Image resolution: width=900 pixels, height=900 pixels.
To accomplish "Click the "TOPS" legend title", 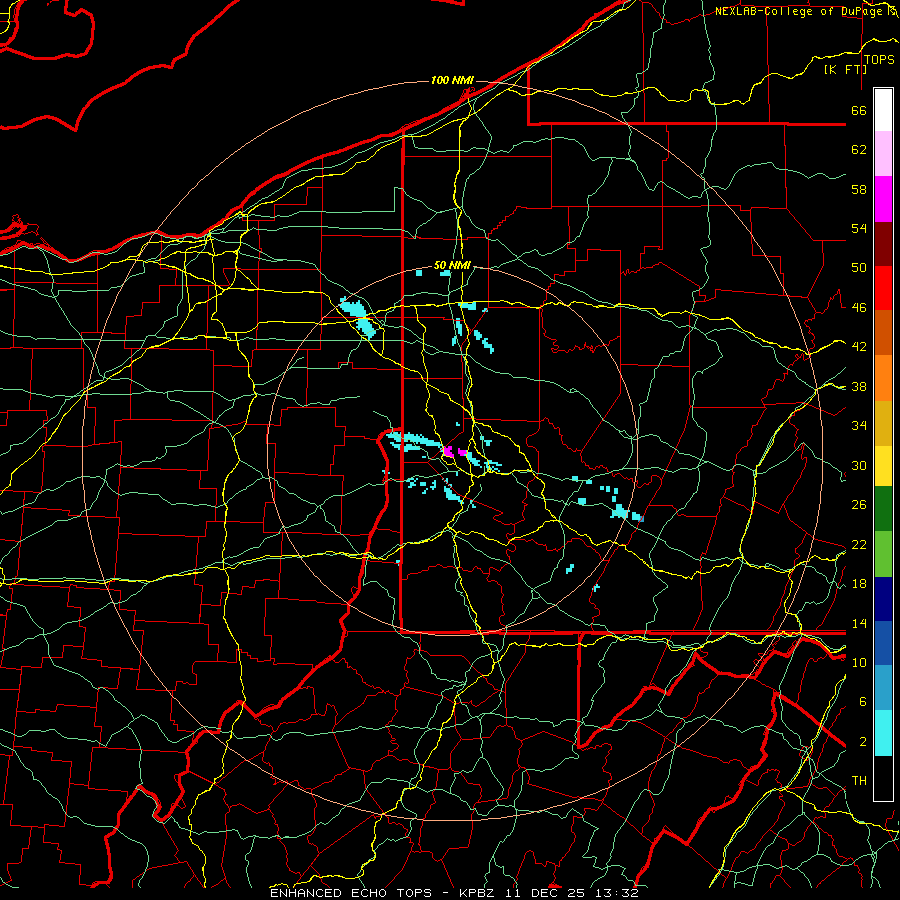I will [x=879, y=60].
